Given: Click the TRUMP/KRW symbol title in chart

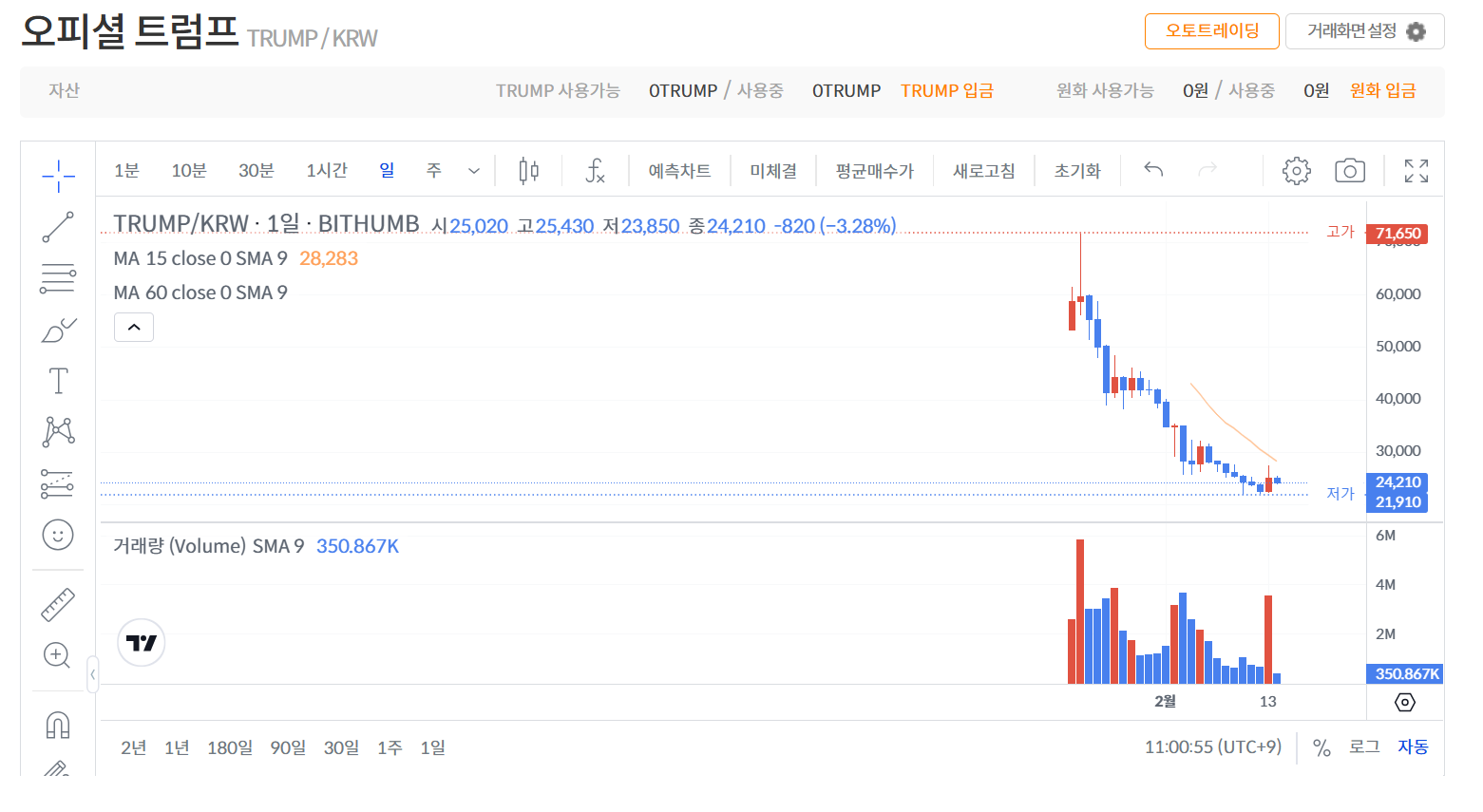Looking at the screenshot, I should pyautogui.click(x=266, y=223).
